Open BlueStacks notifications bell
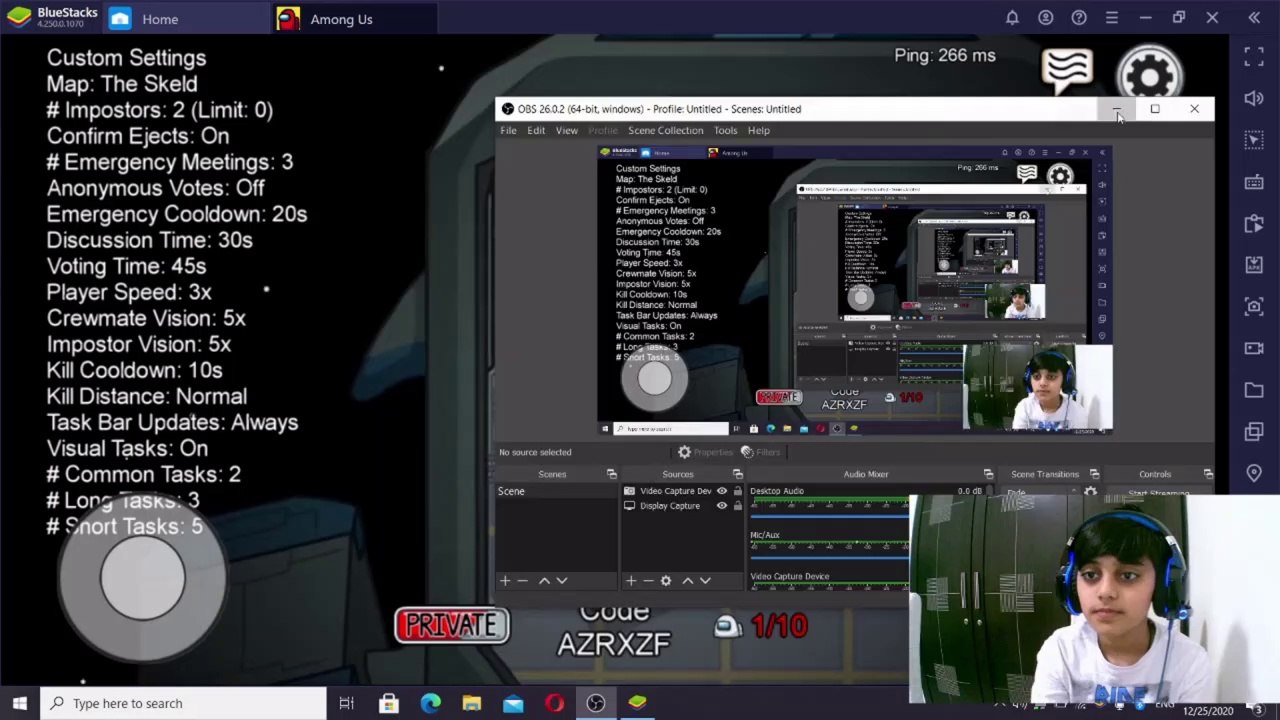This screenshot has width=1280, height=720. coord(1012,18)
